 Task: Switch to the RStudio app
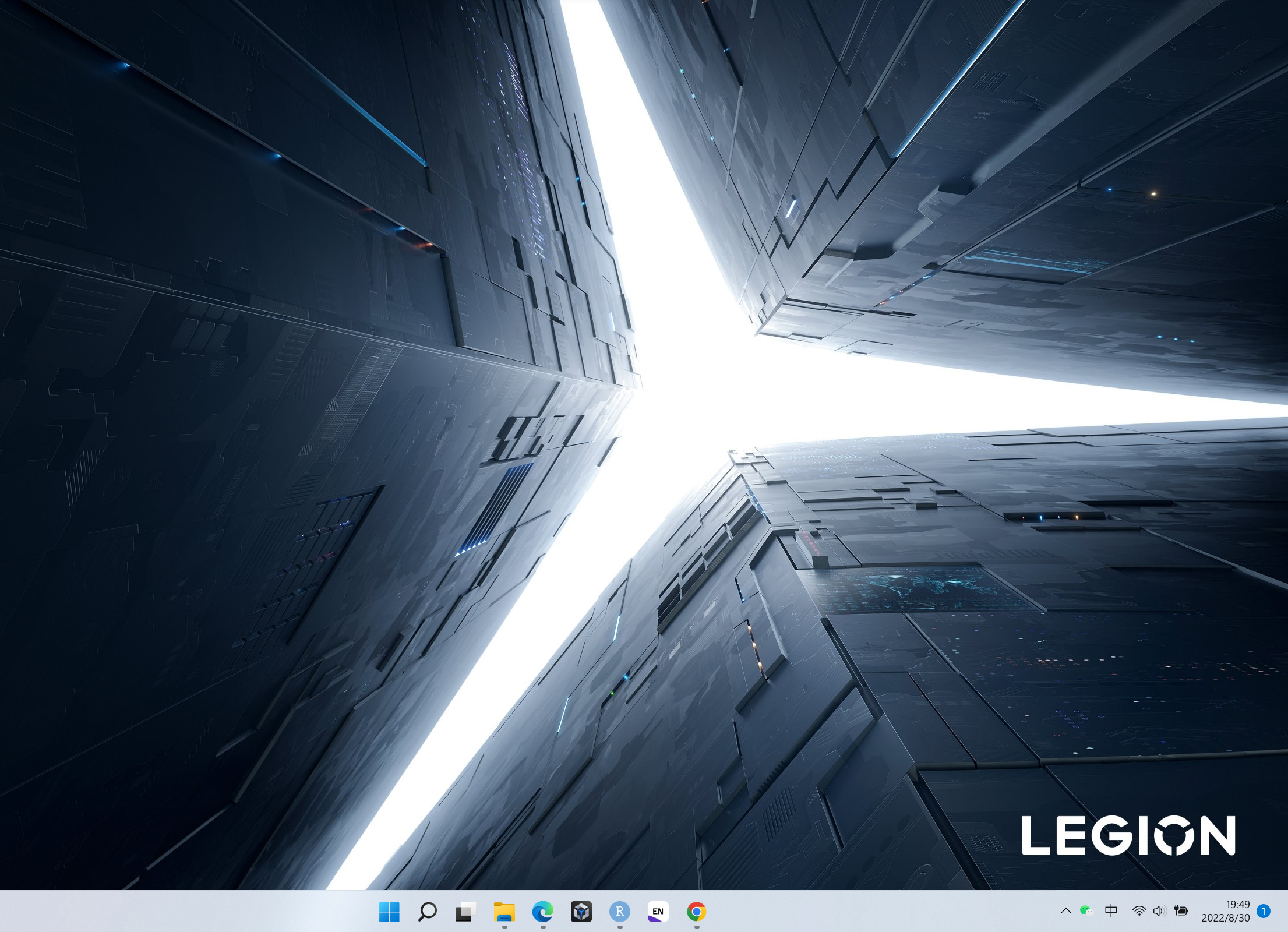tap(620, 912)
